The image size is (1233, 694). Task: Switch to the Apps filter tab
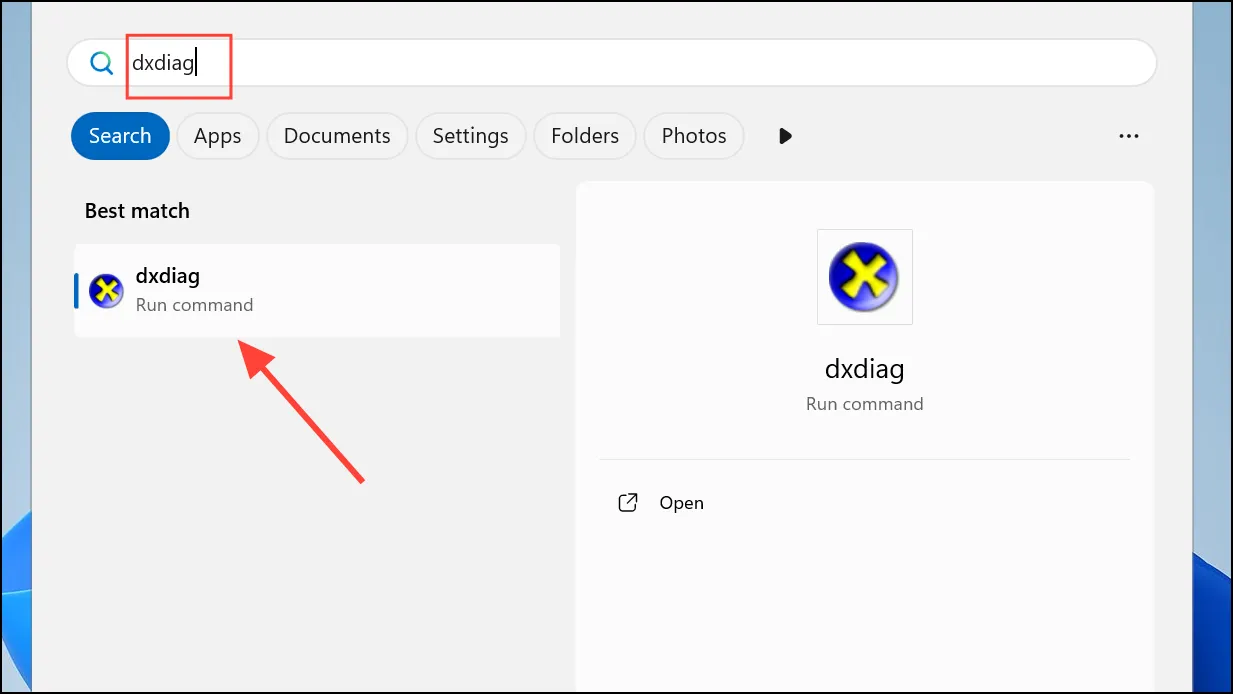coord(218,136)
